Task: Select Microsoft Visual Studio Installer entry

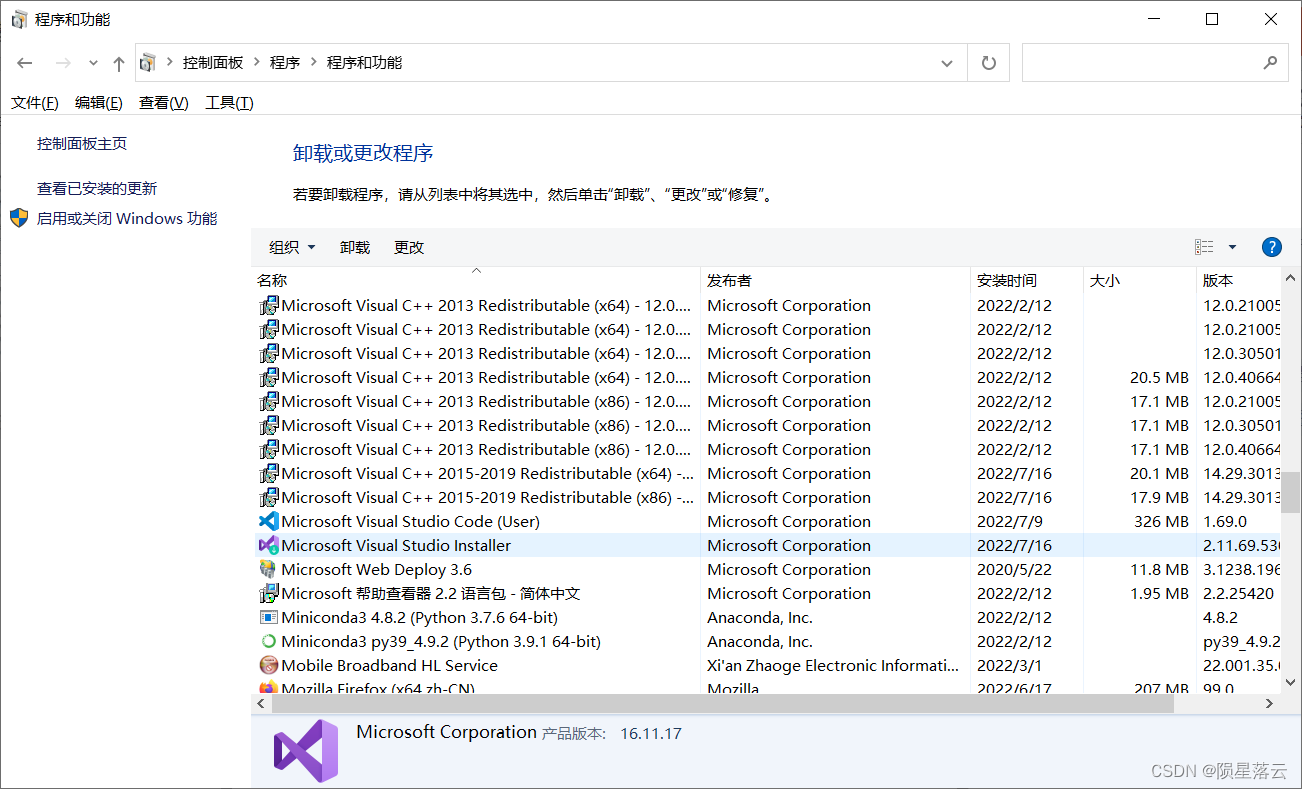Action: (x=766, y=545)
